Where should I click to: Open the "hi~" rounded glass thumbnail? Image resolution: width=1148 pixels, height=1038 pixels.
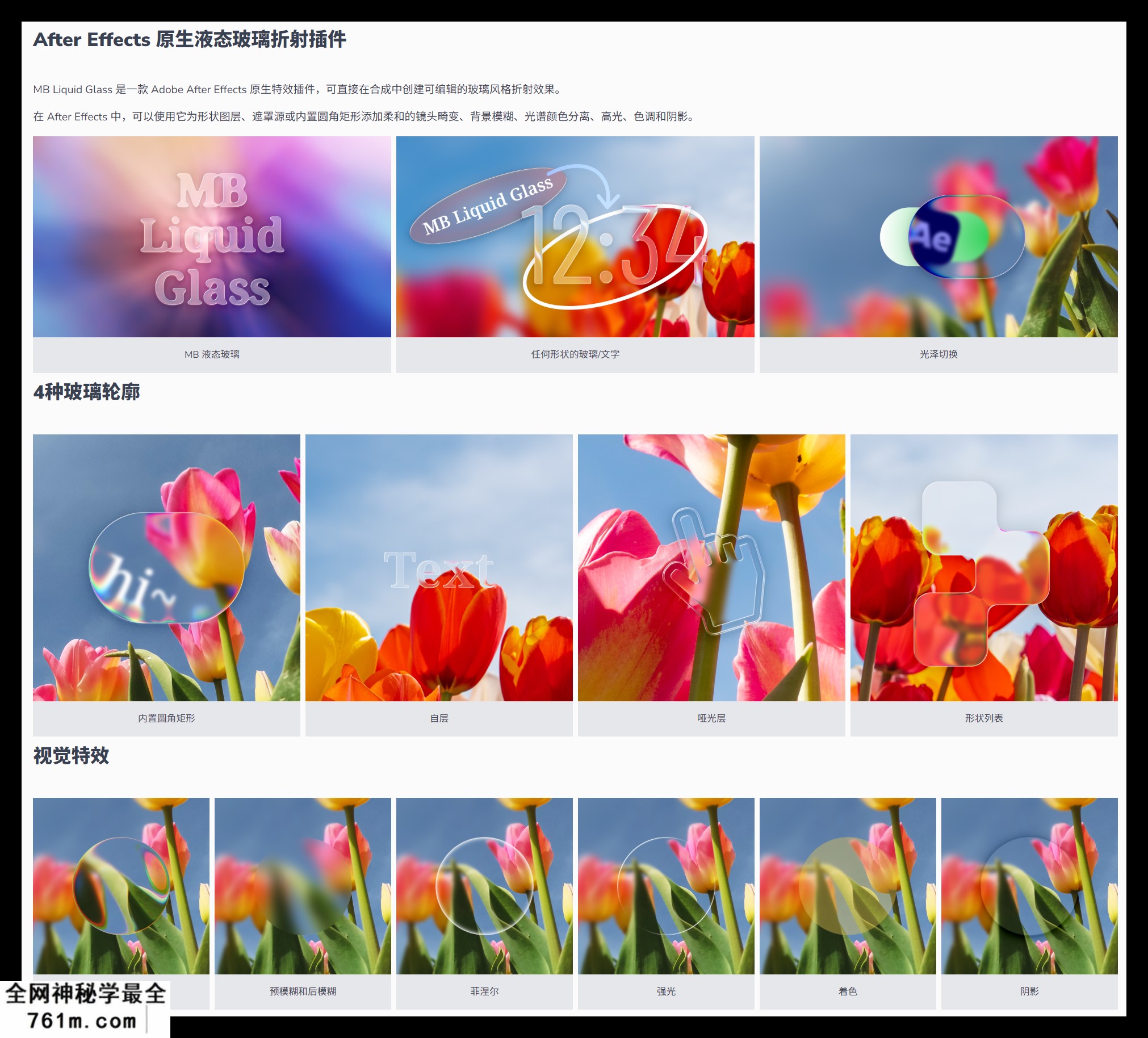pyautogui.click(x=166, y=568)
